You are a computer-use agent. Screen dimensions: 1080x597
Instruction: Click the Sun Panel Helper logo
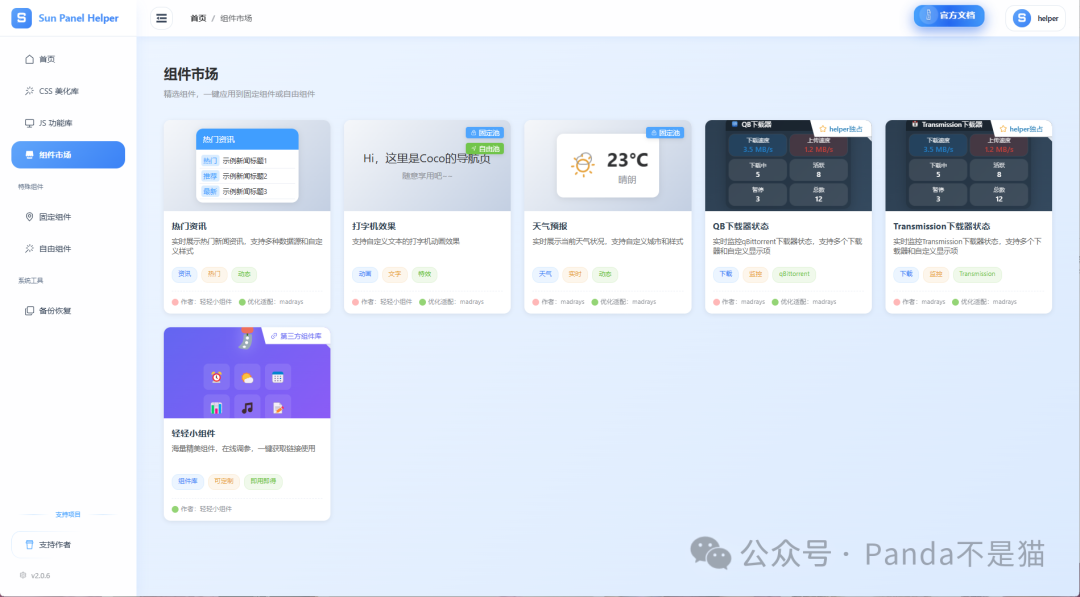click(x=64, y=17)
